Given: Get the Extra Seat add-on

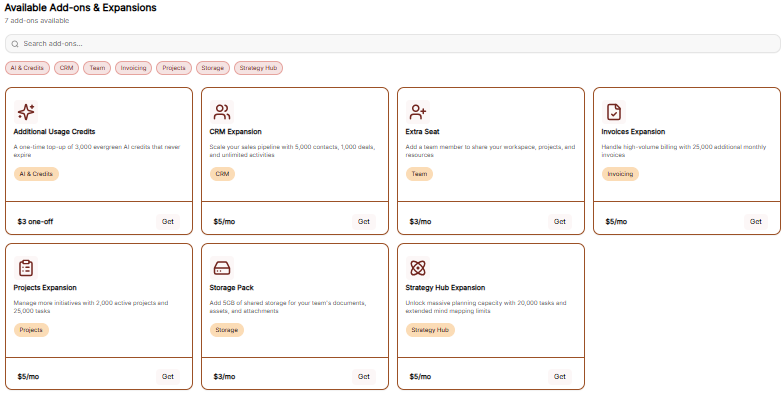Looking at the screenshot, I should 560,222.
